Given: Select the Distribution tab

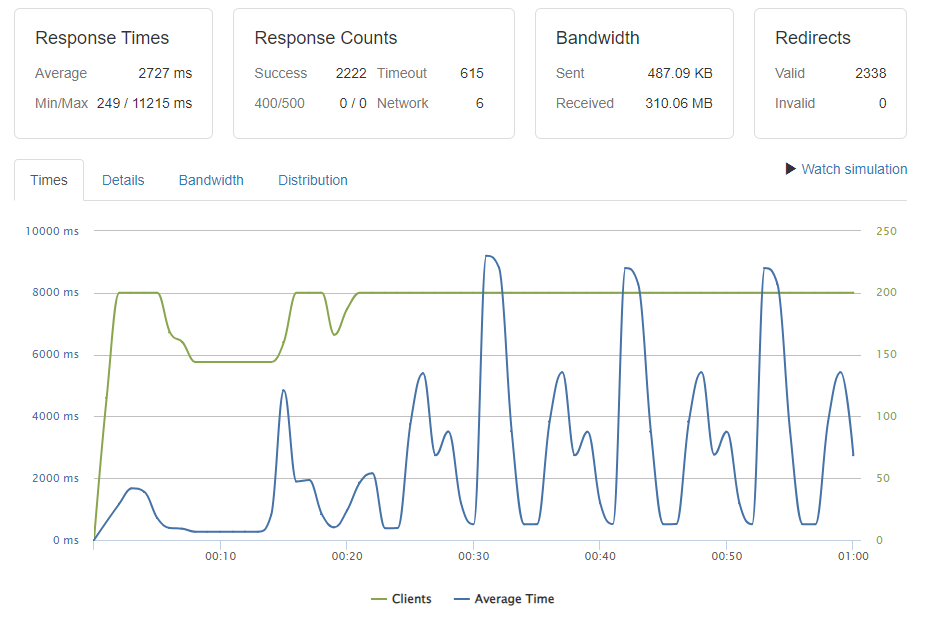Looking at the screenshot, I should pos(312,180).
